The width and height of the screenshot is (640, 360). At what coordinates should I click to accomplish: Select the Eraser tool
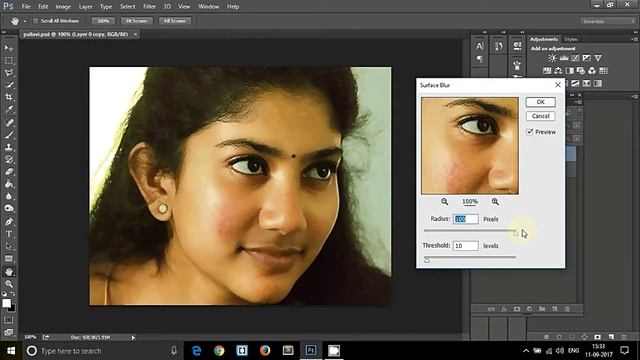(9, 171)
